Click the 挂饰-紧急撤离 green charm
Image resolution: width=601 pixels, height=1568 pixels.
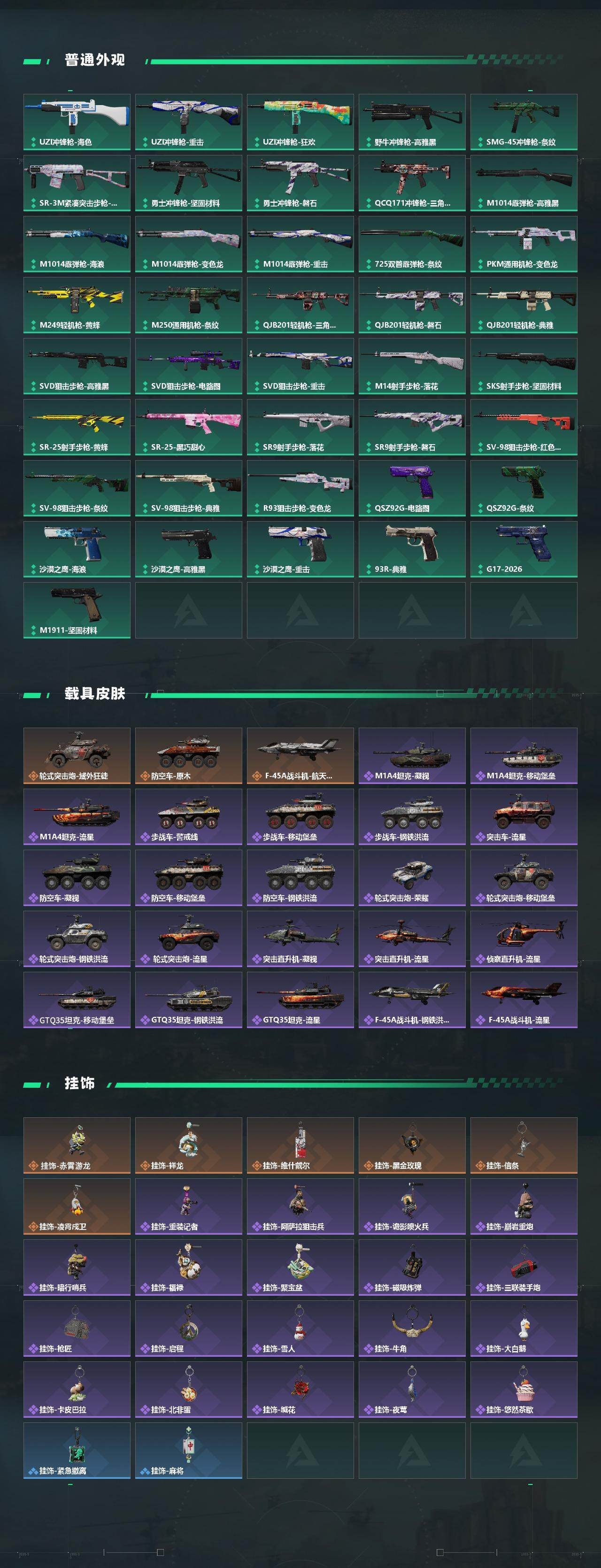tap(77, 1451)
